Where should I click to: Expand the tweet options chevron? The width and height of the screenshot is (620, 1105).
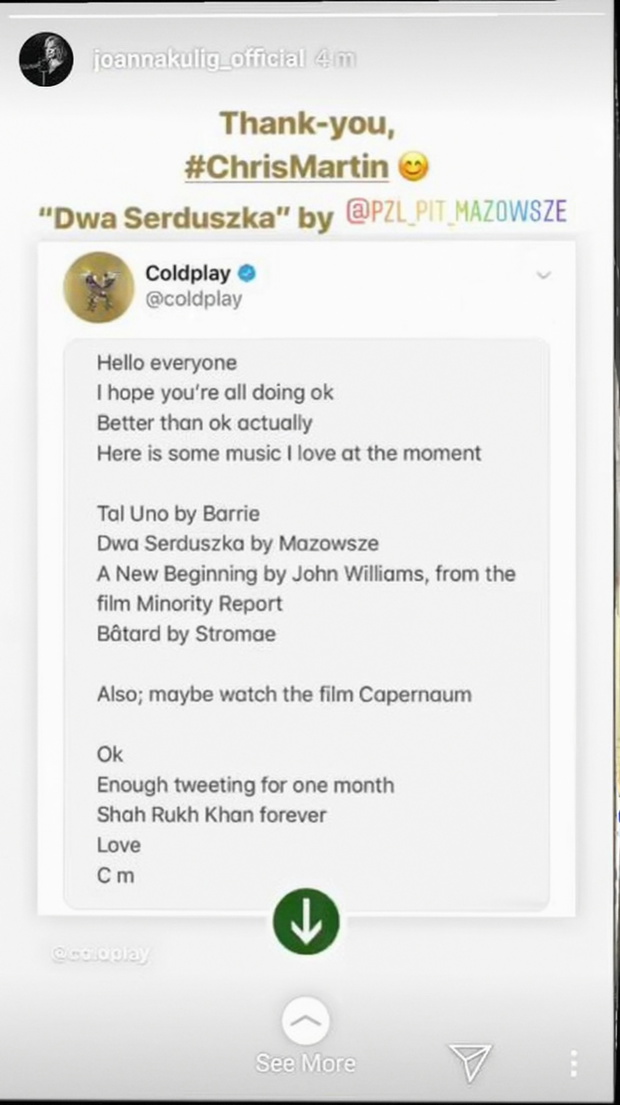coord(543,275)
